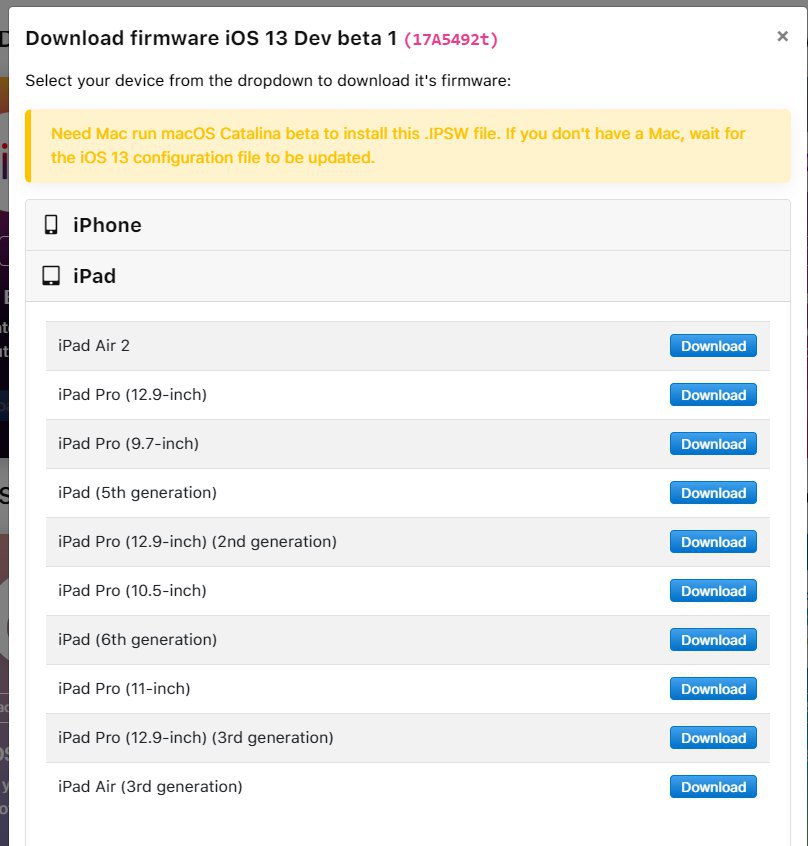Click the iPhone device icon
Image resolution: width=808 pixels, height=846 pixels.
[51, 224]
